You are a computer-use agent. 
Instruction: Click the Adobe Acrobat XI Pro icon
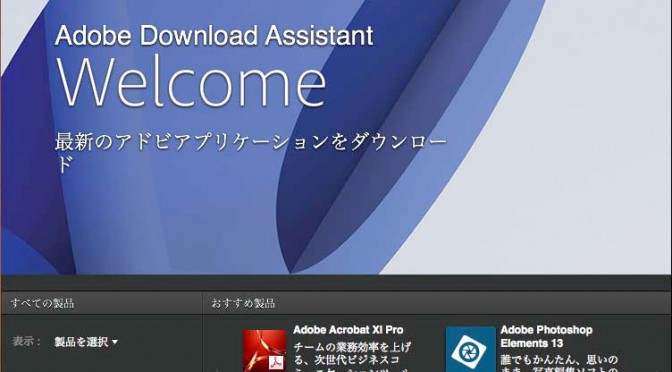click(264, 351)
